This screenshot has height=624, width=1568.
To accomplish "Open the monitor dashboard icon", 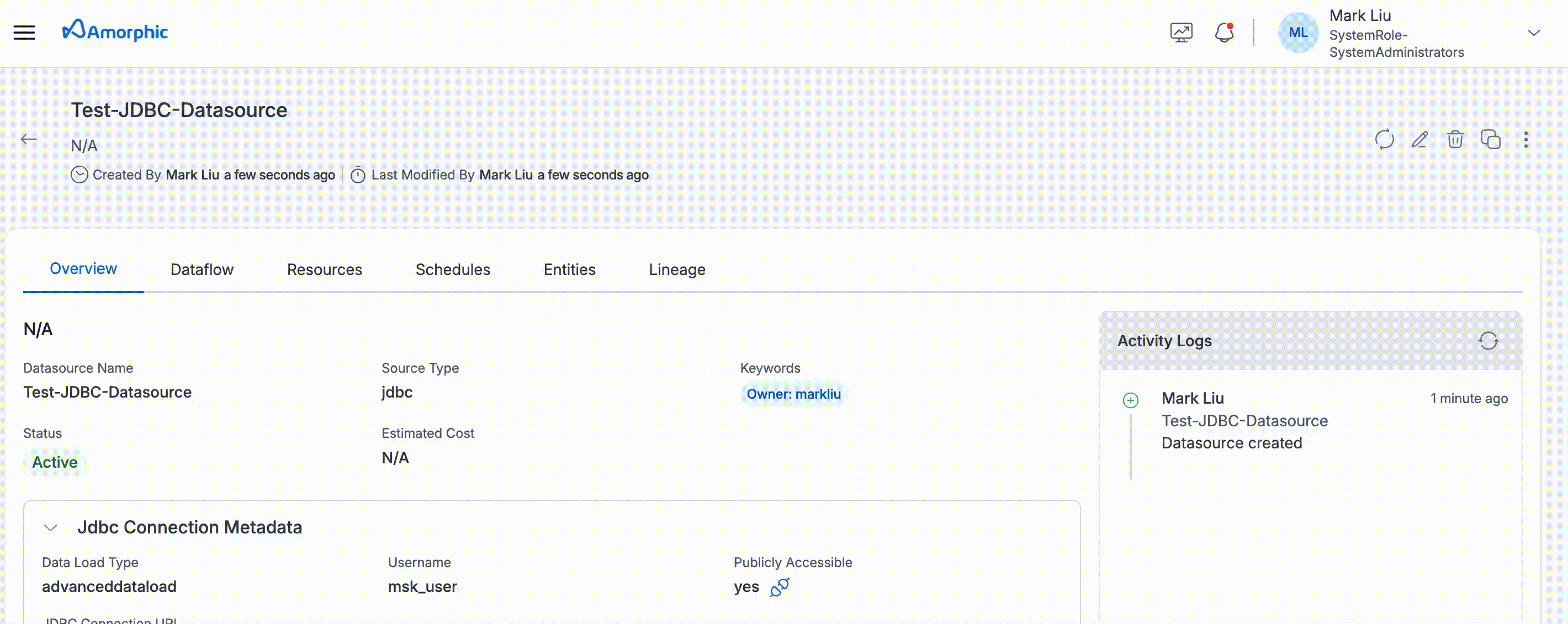I will tap(1181, 32).
